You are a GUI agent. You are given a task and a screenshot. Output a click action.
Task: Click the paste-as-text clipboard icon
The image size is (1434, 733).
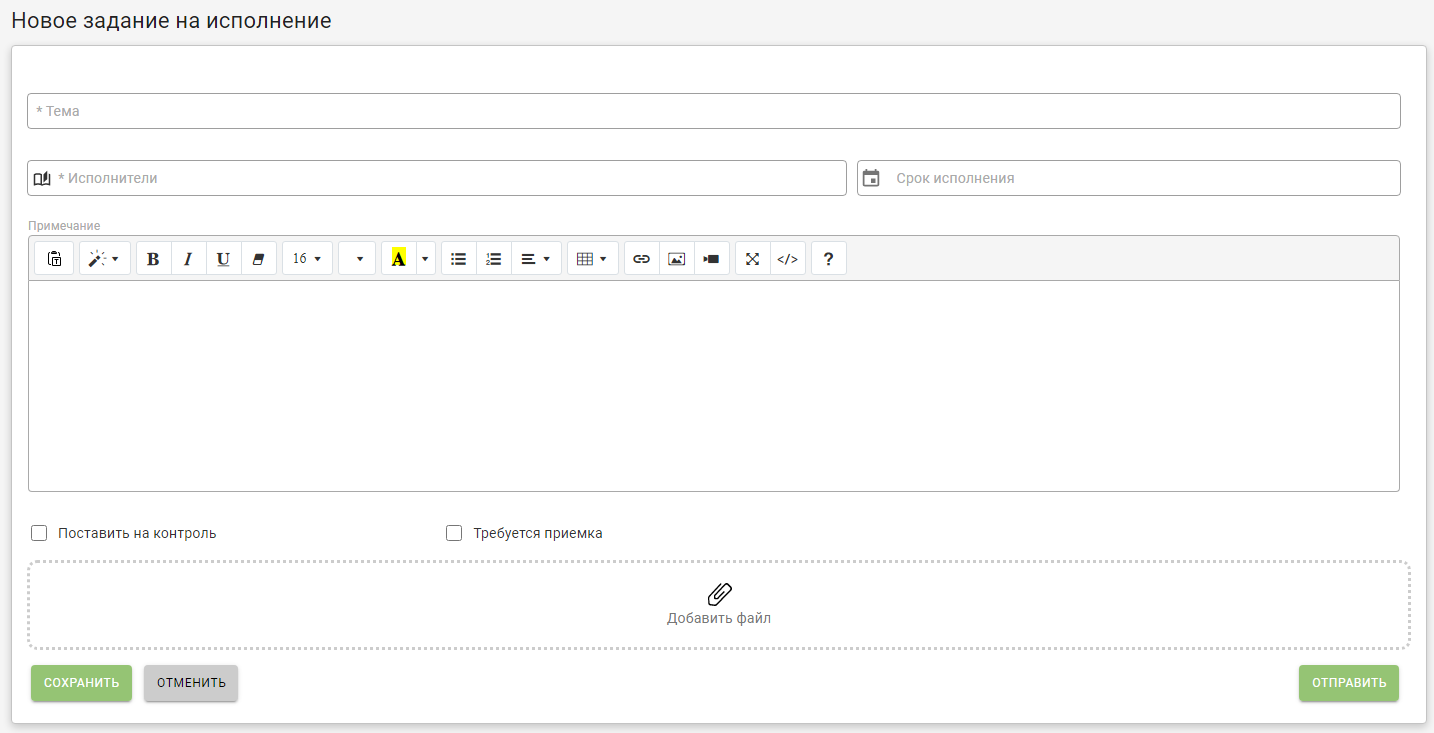pos(54,258)
